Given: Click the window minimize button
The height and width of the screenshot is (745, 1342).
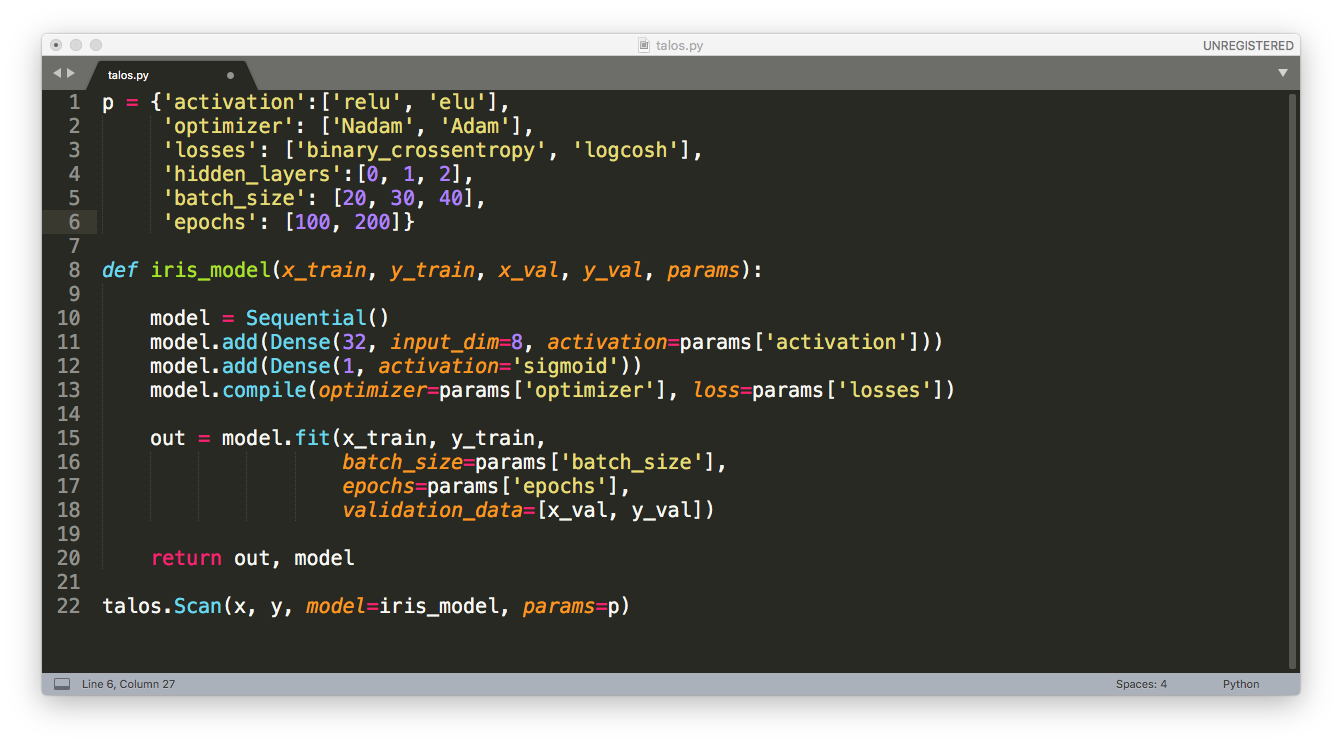Looking at the screenshot, I should click(x=76, y=45).
